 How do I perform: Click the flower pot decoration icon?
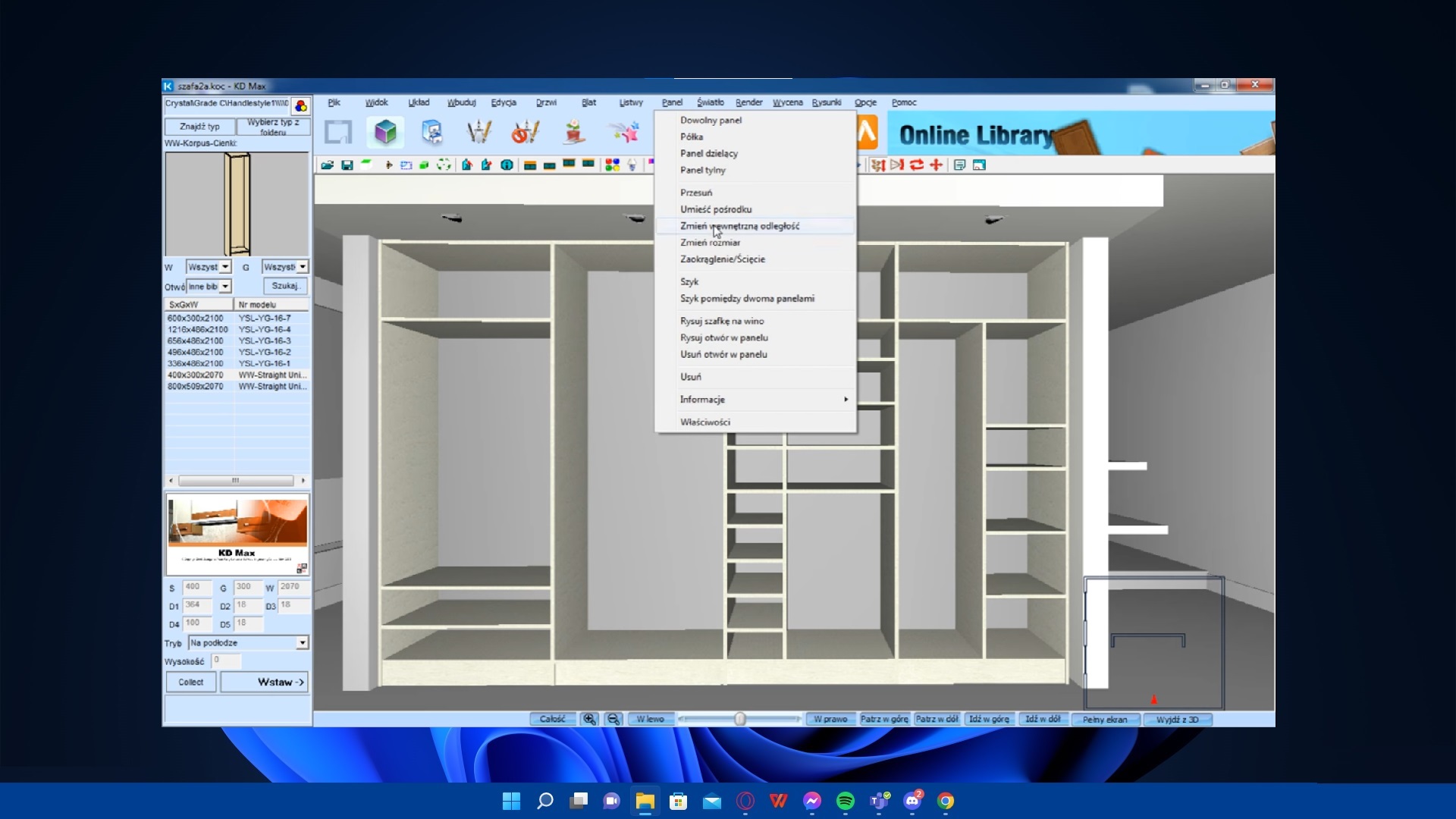pos(573,133)
